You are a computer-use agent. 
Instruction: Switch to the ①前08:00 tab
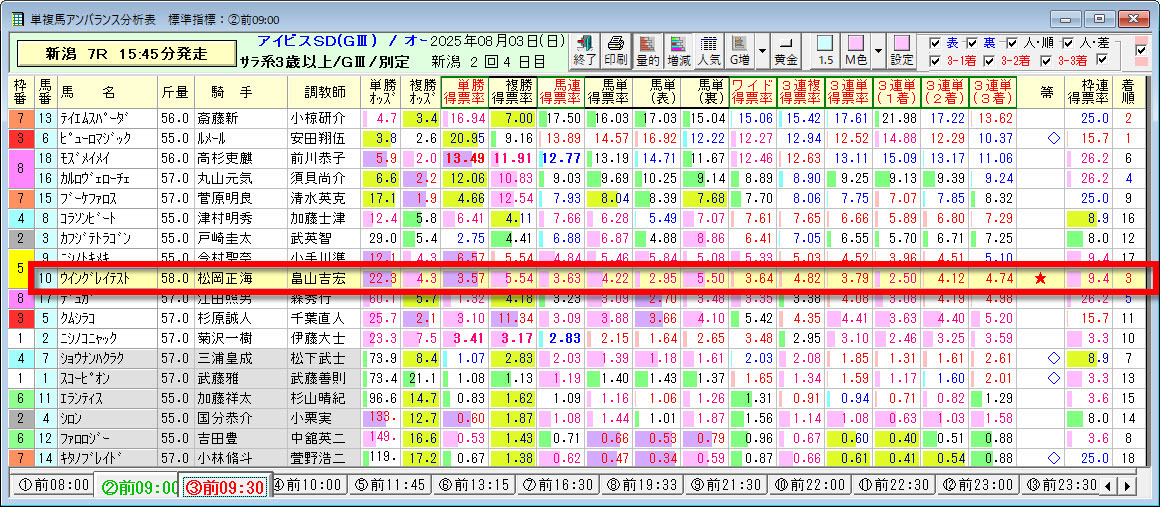pyautogui.click(x=52, y=486)
